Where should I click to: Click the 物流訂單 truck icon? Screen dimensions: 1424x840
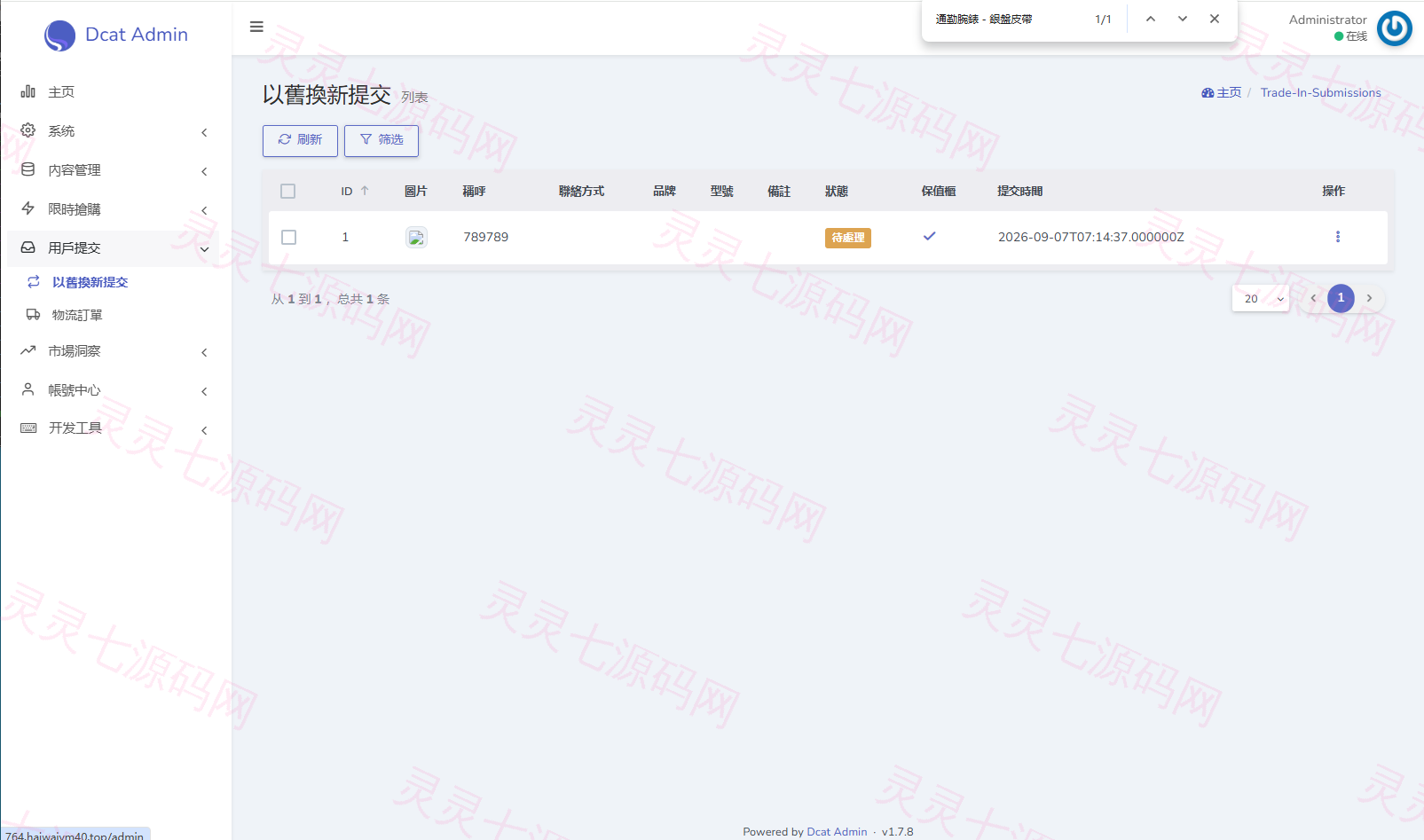pyautogui.click(x=34, y=314)
